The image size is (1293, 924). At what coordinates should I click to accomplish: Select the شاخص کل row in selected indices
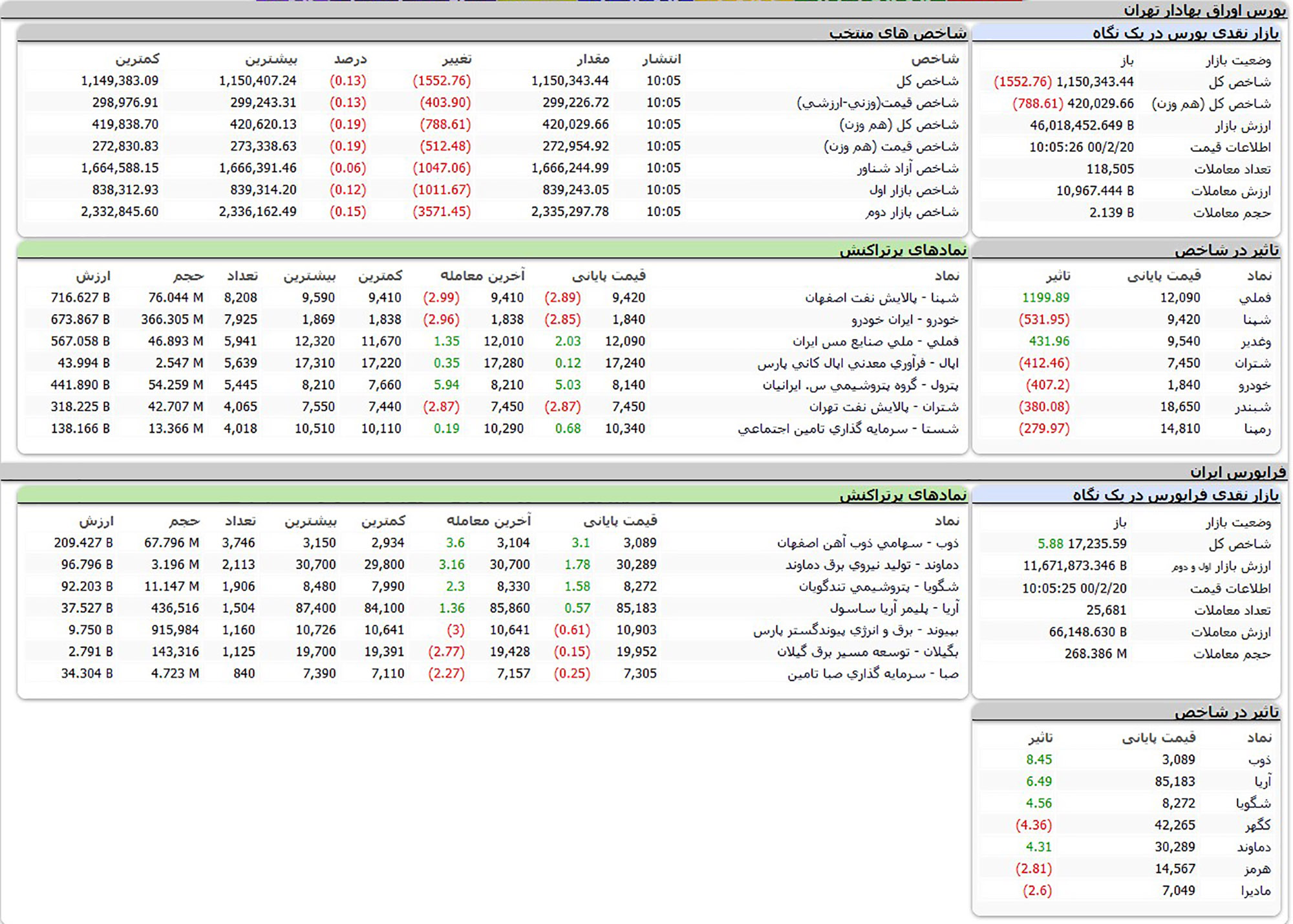[927, 81]
